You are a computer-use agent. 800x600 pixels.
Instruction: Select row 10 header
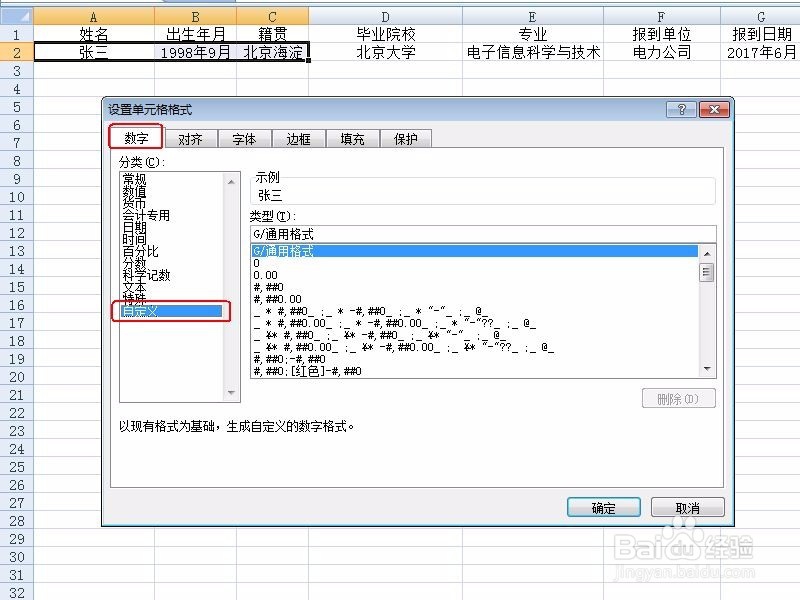(x=16, y=197)
